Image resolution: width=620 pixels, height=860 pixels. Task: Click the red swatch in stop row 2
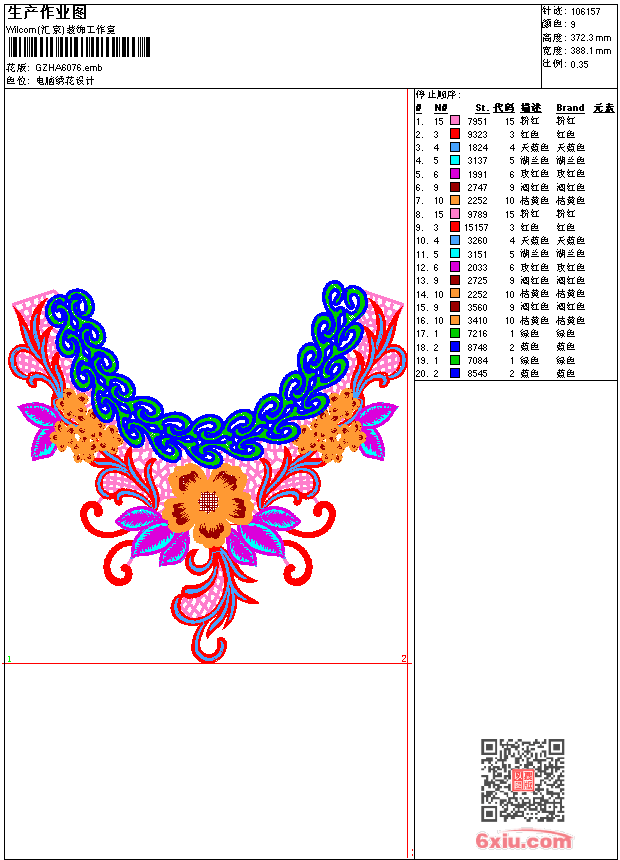pos(455,134)
